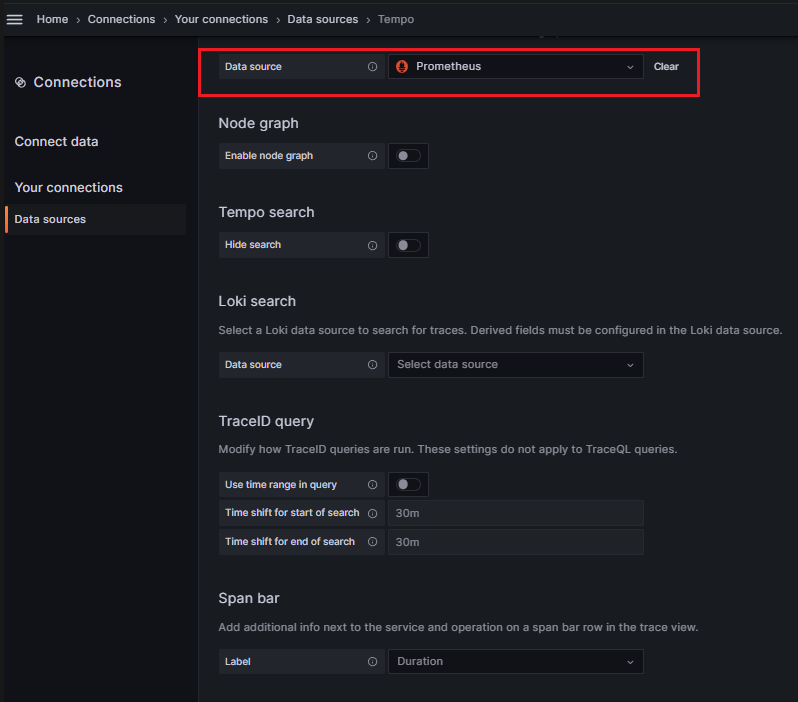Click info icon for Time shift for end of search
Image resolution: width=798 pixels, height=702 pixels.
(372, 542)
